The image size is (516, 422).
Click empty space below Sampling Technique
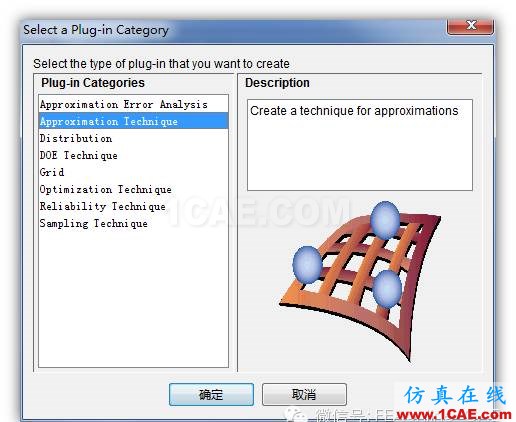[x=133, y=300]
